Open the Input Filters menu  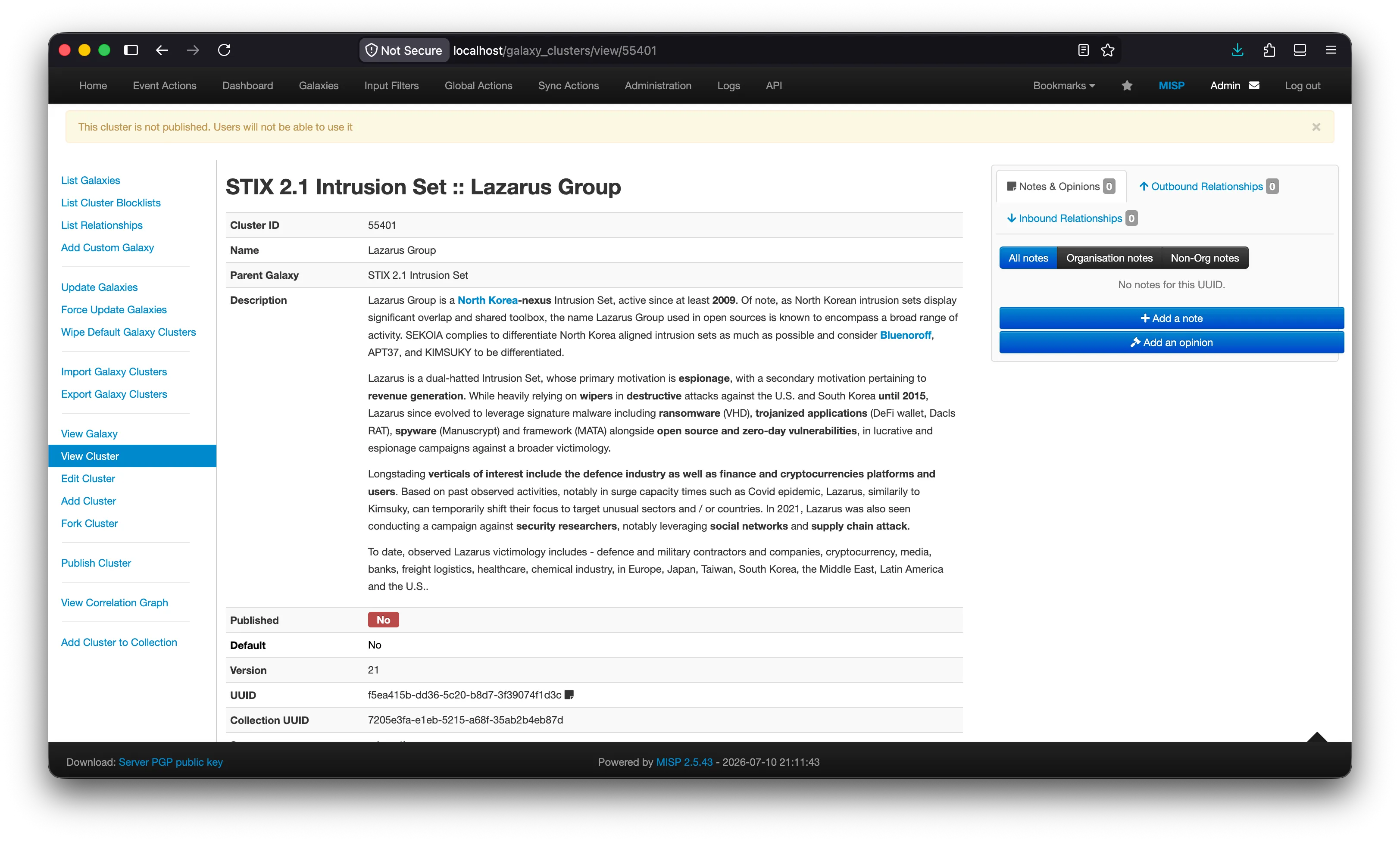pyautogui.click(x=391, y=86)
